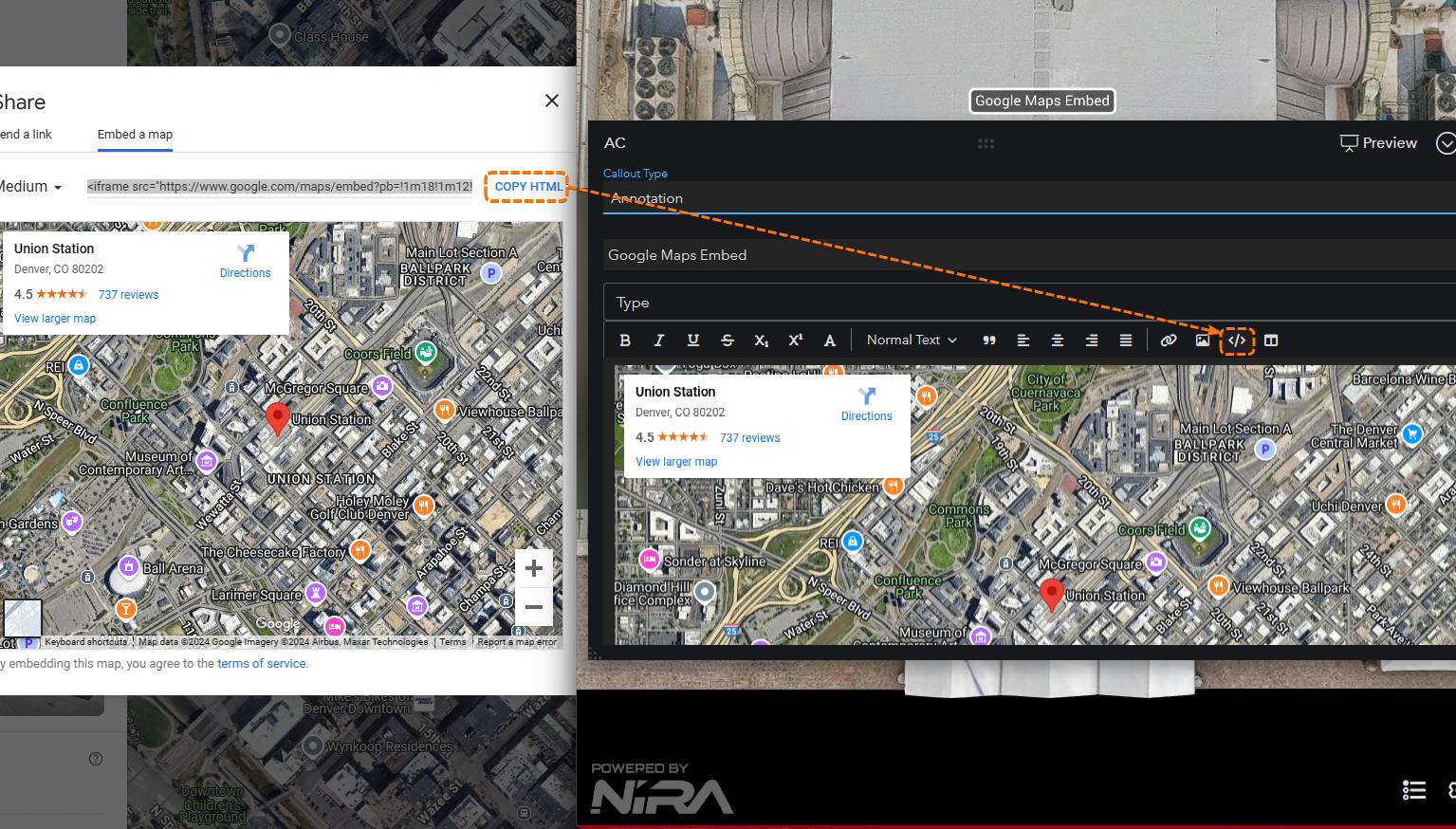Viewport: 1456px width, 829px height.
Task: Open the embed code (</>) tool
Action: (x=1237, y=341)
